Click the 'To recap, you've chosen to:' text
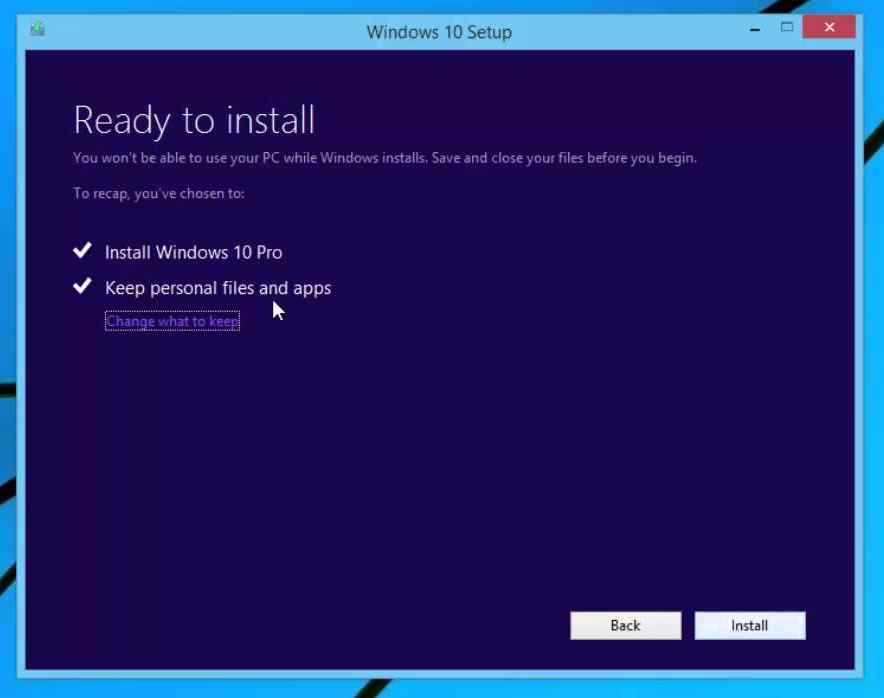Screen dimensions: 884x698 coord(158,193)
